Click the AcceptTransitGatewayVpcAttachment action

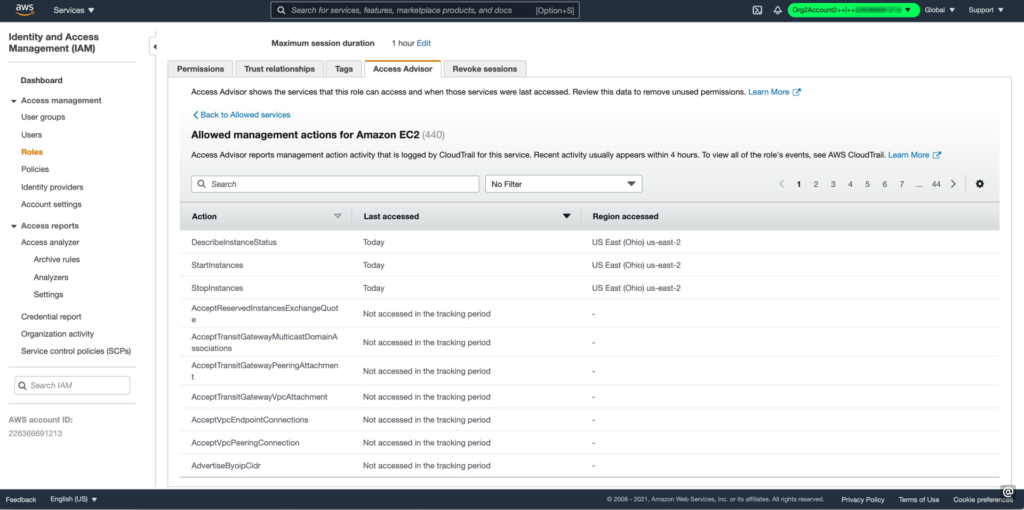point(259,396)
